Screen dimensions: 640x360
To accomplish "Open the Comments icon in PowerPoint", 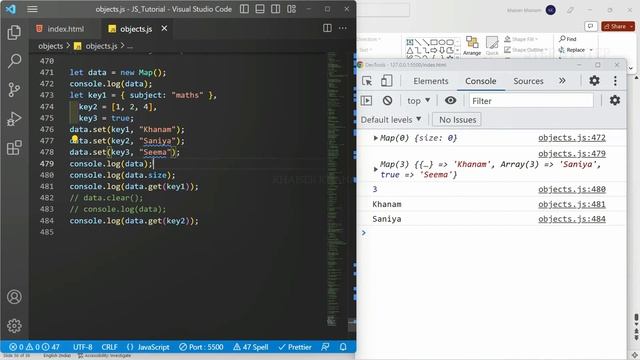I will tap(591, 26).
